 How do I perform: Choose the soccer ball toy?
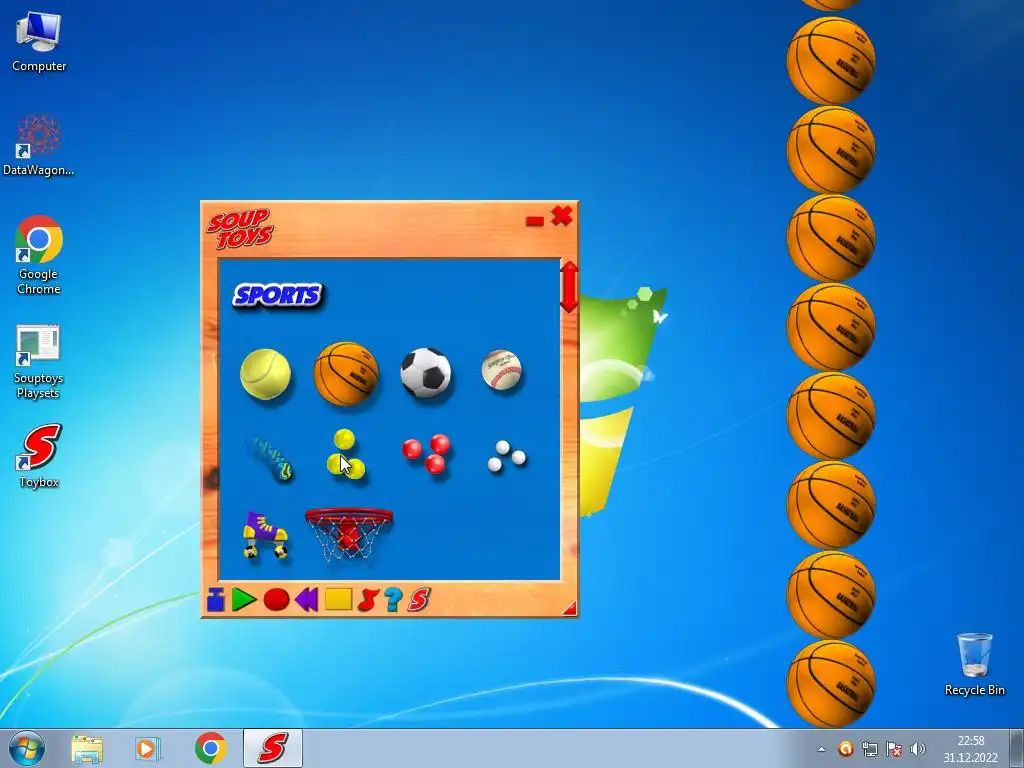(426, 373)
